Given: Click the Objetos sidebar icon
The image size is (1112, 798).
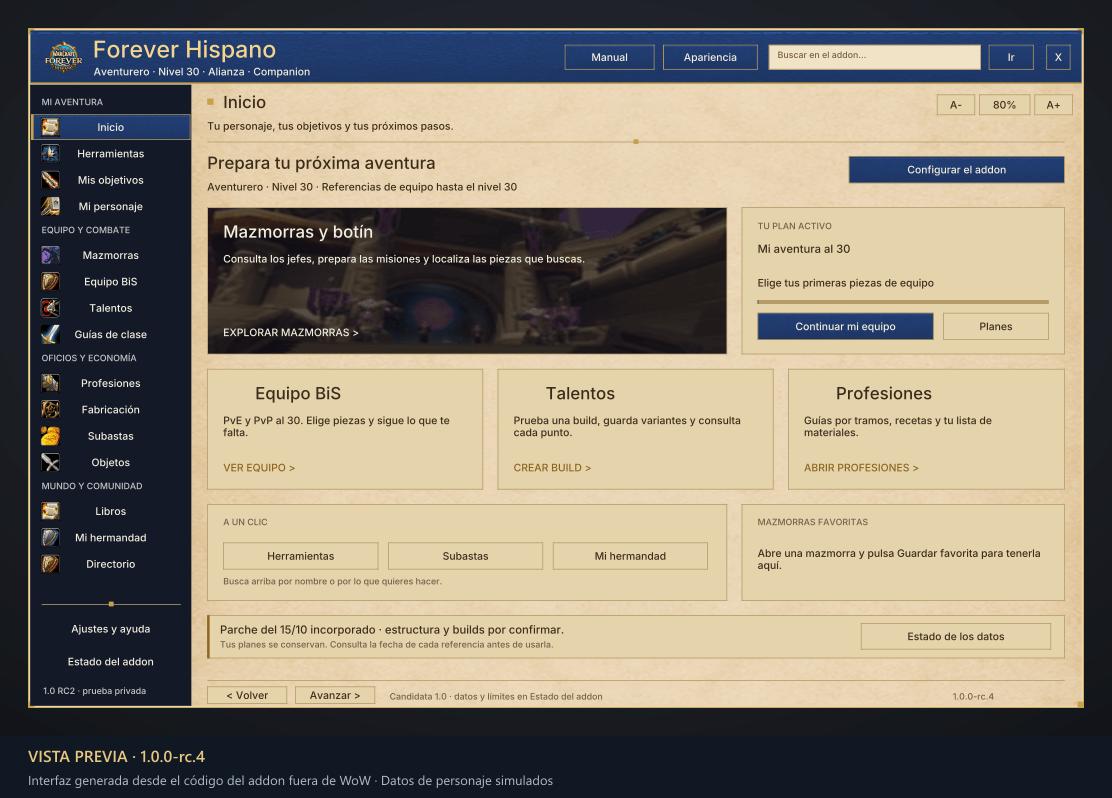Looking at the screenshot, I should tap(50, 462).
